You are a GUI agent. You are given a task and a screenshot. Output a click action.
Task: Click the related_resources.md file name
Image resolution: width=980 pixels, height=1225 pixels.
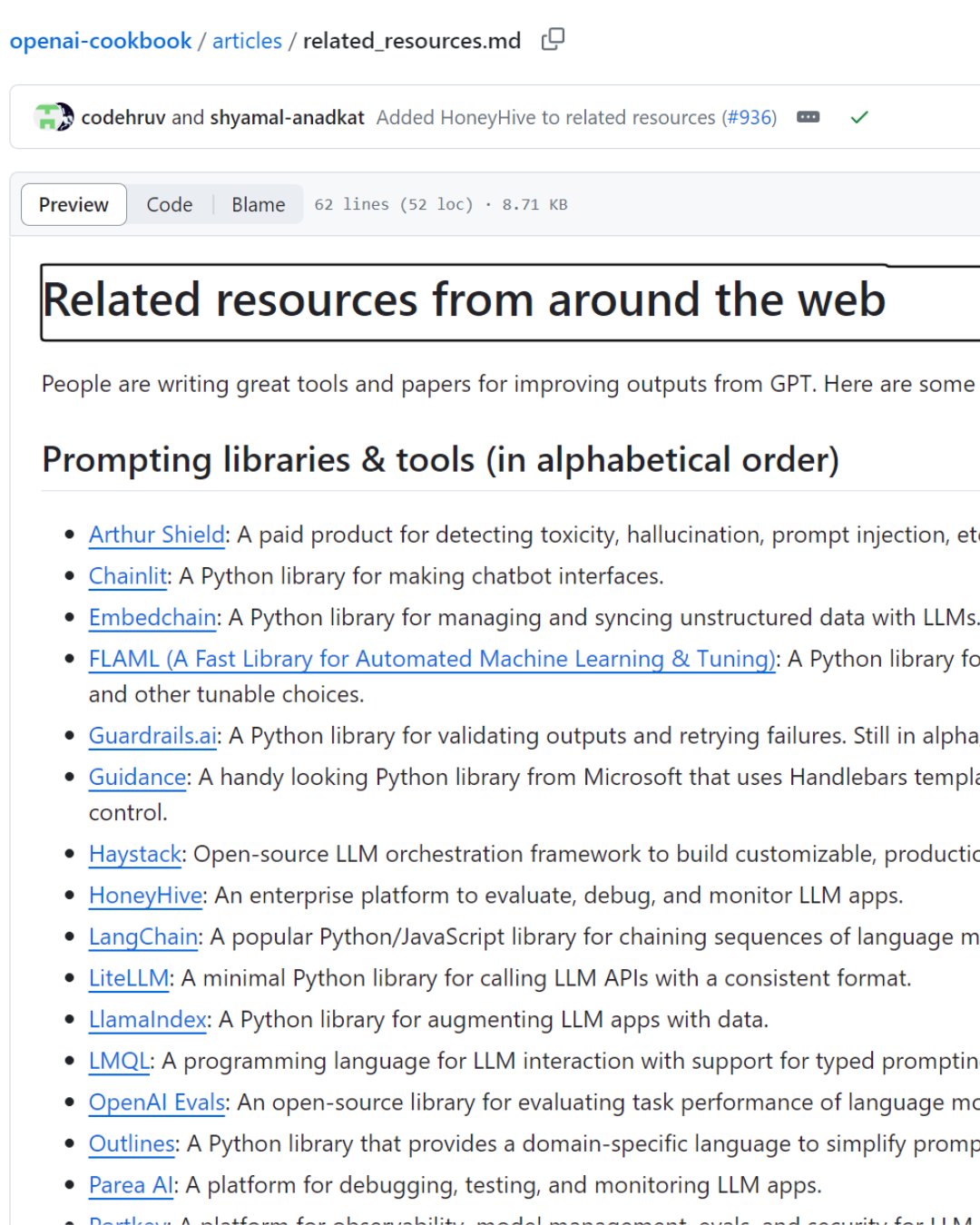pyautogui.click(x=412, y=41)
